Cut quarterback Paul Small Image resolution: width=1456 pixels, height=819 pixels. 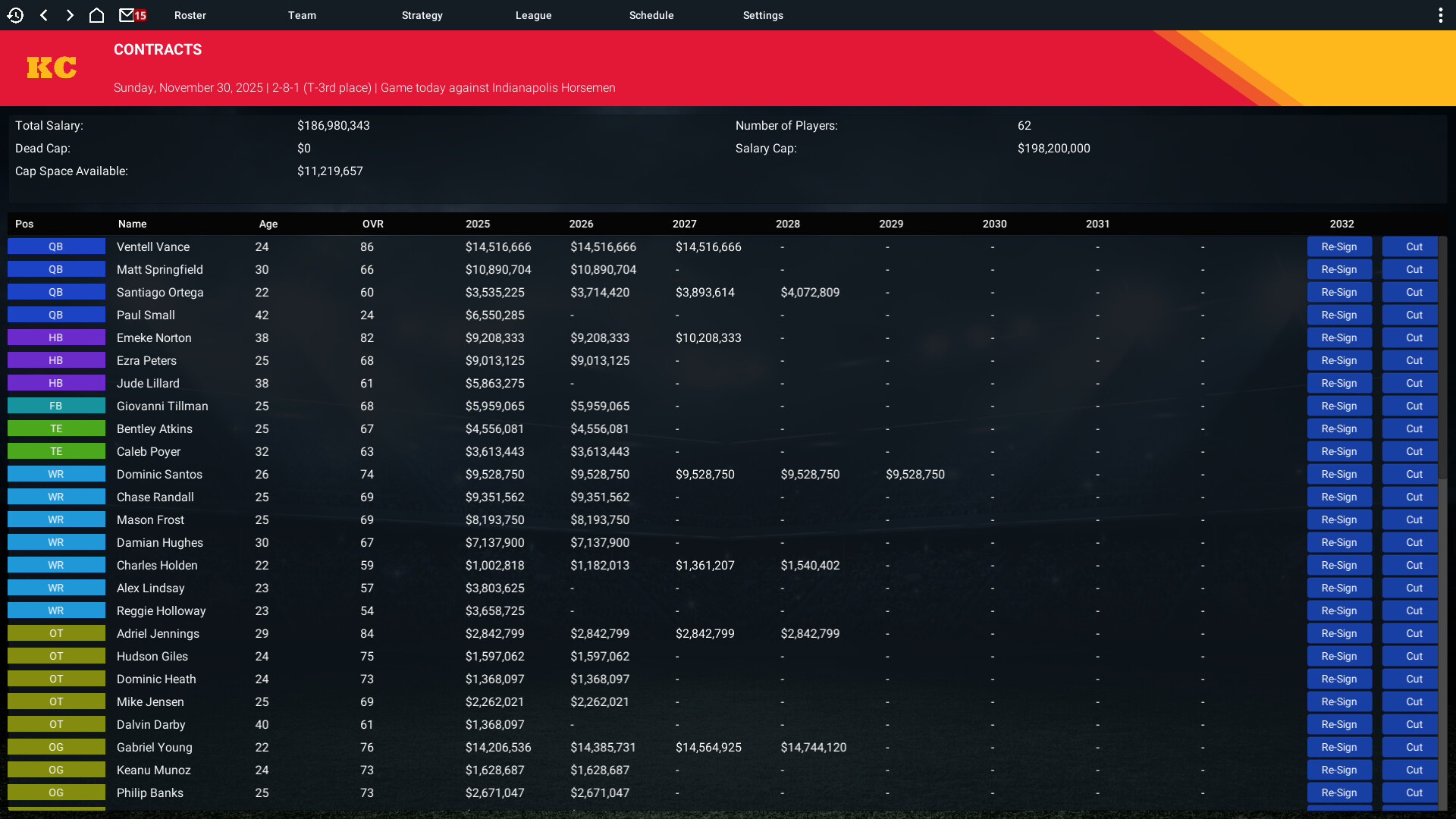tap(1414, 315)
